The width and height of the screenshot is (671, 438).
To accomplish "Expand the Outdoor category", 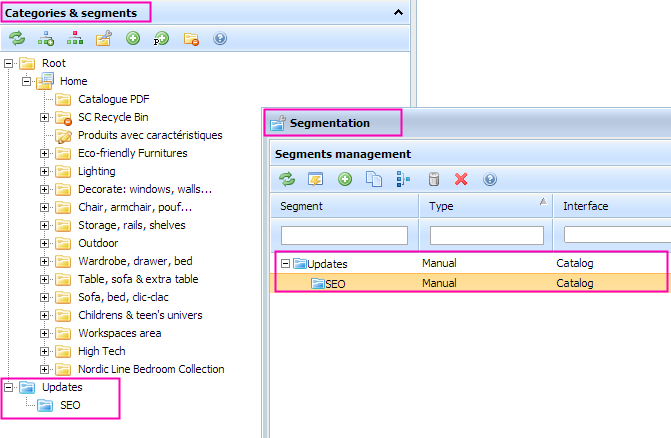I will point(45,243).
